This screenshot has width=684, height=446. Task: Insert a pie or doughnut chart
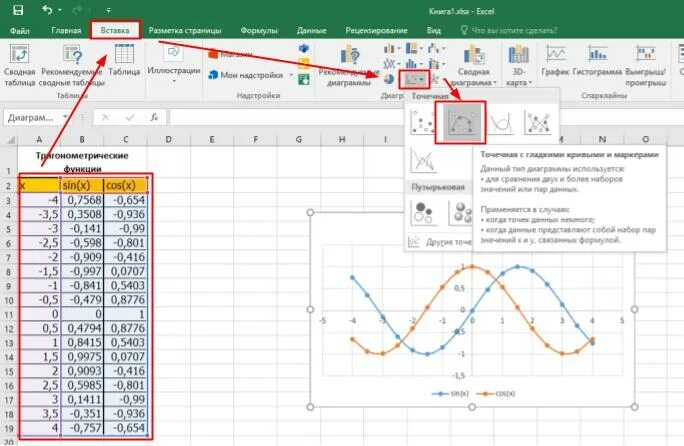tap(388, 79)
